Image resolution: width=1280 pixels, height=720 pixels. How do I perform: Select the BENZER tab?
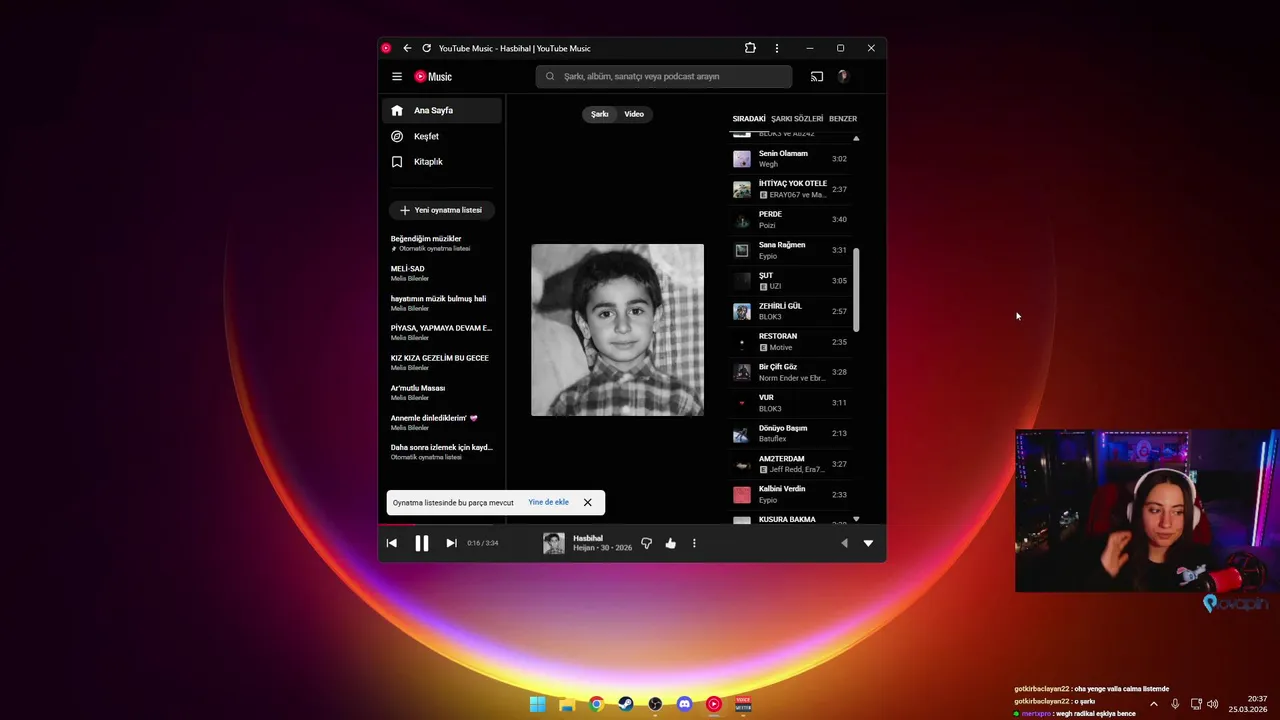(x=843, y=118)
